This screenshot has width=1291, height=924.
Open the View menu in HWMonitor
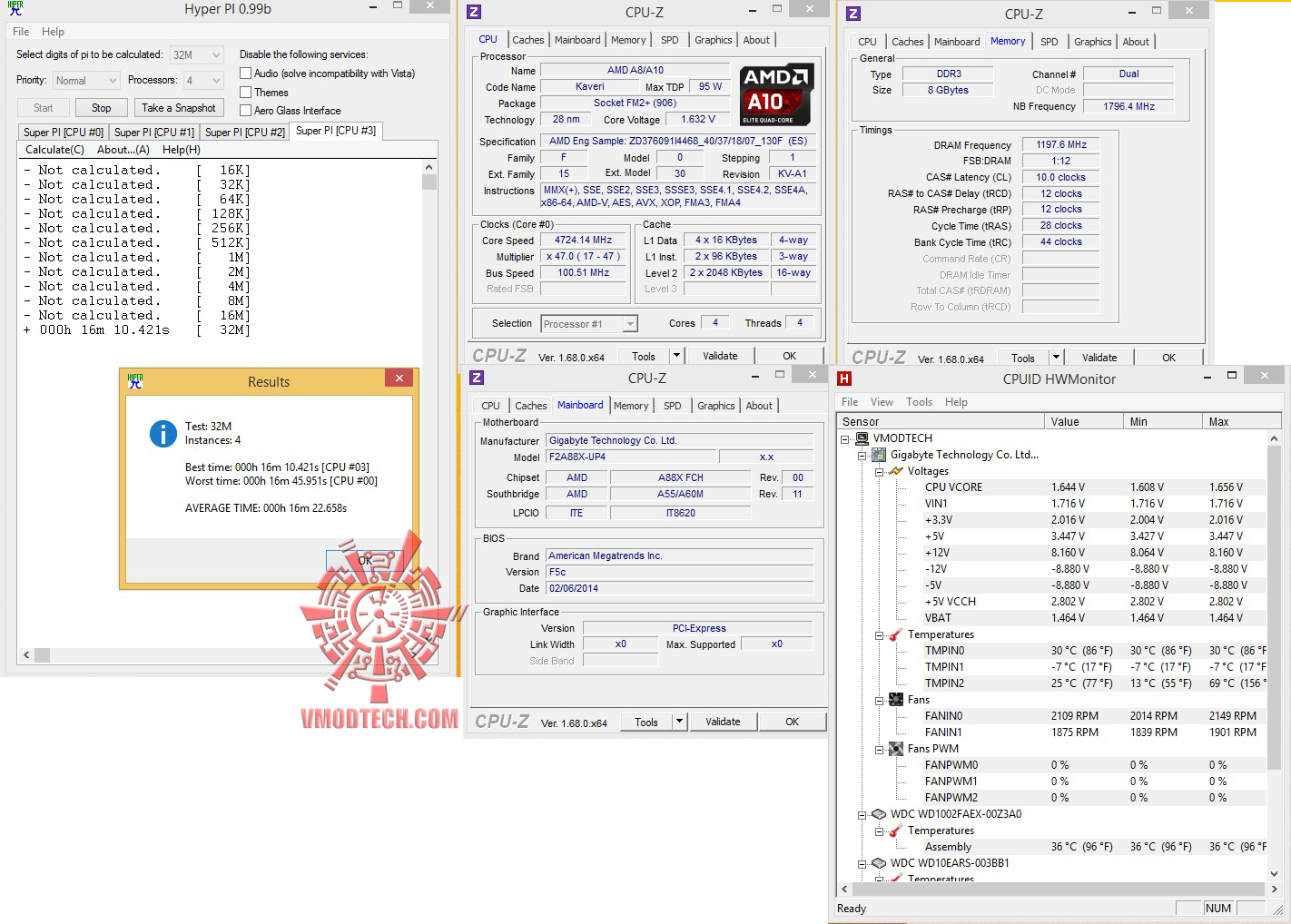(882, 402)
